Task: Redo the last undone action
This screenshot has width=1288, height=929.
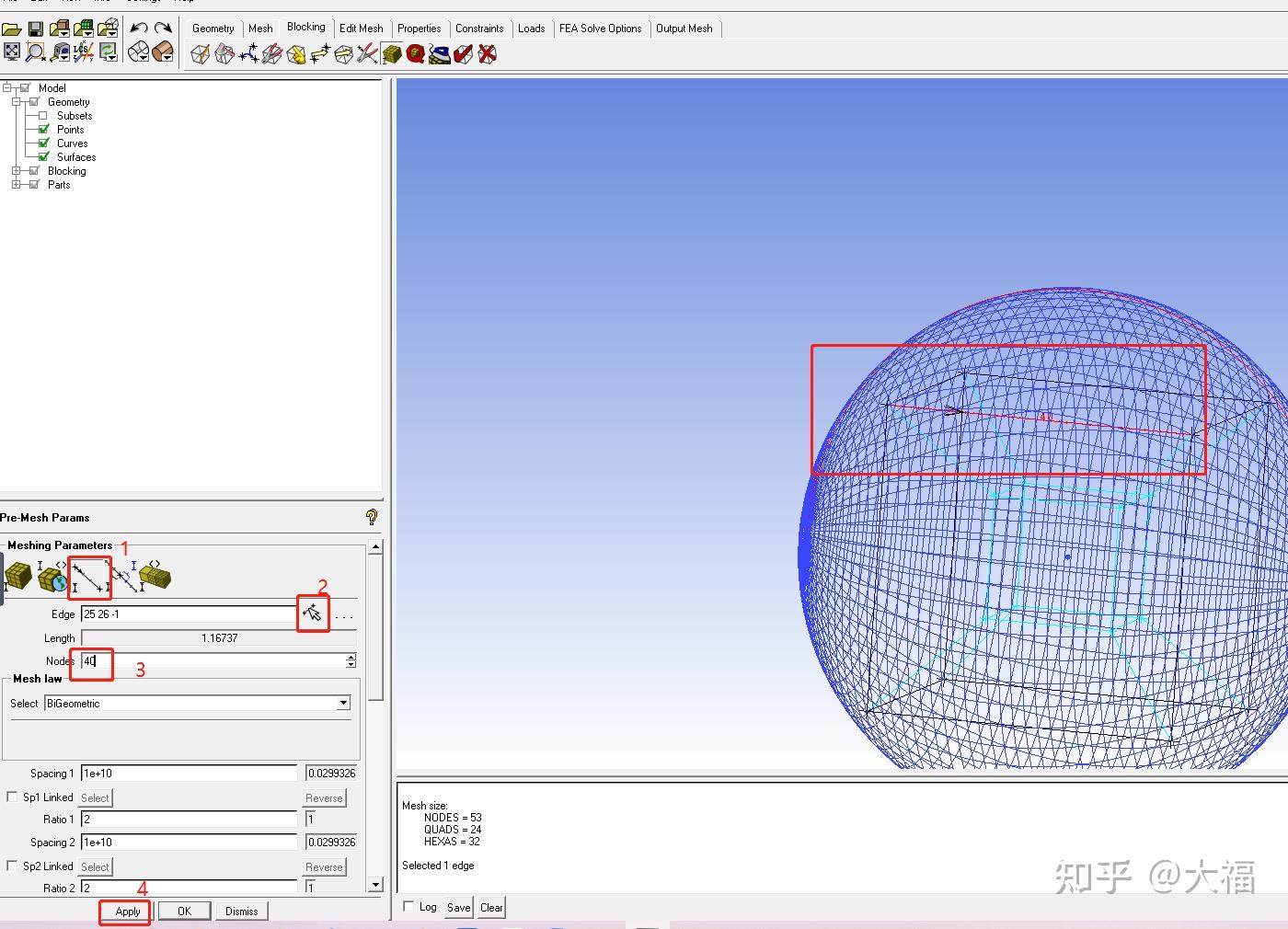Action: 163,29
